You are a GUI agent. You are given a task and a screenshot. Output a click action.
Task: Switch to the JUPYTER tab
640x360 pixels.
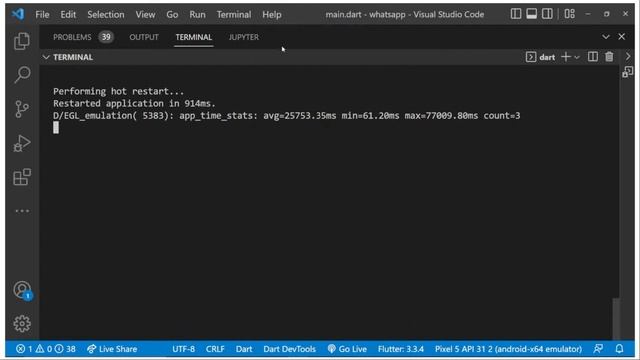(x=244, y=37)
